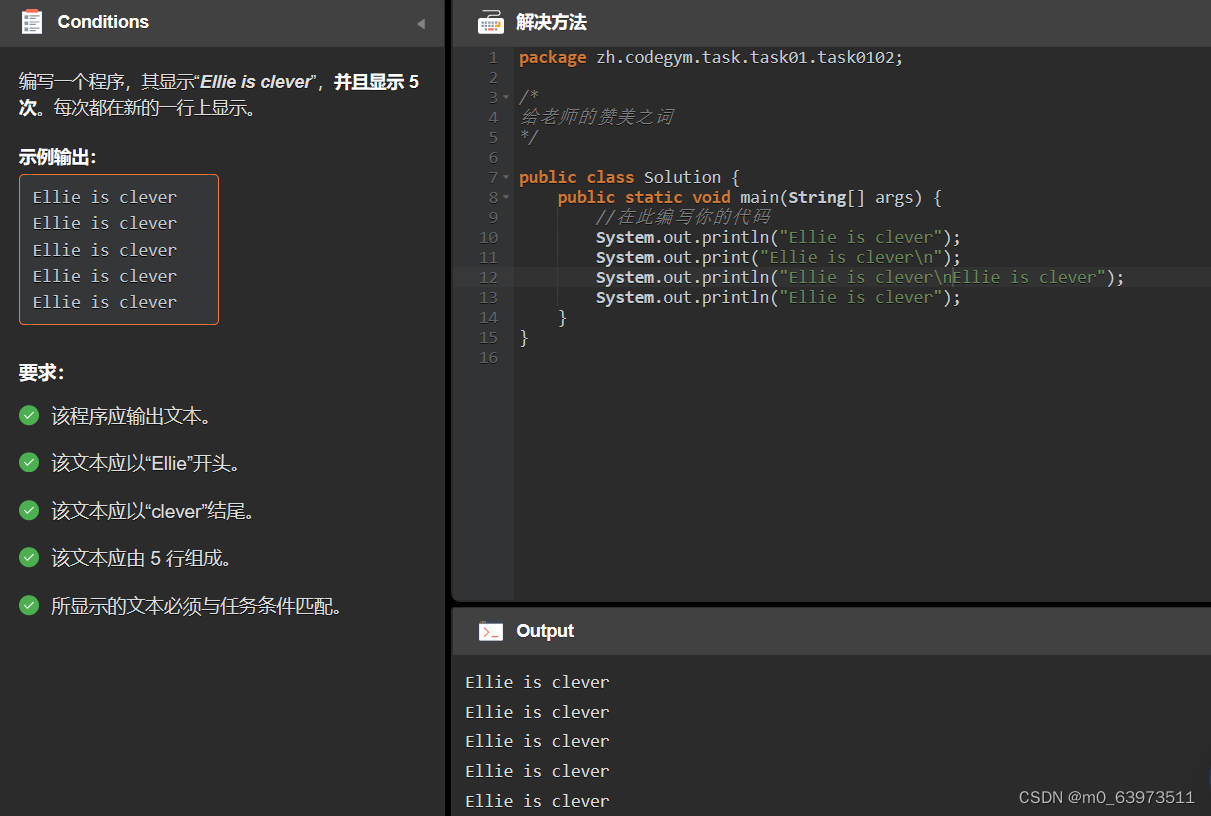Screen dimensions: 1211x816
Task: Click the Conditions panel title
Action: [103, 22]
